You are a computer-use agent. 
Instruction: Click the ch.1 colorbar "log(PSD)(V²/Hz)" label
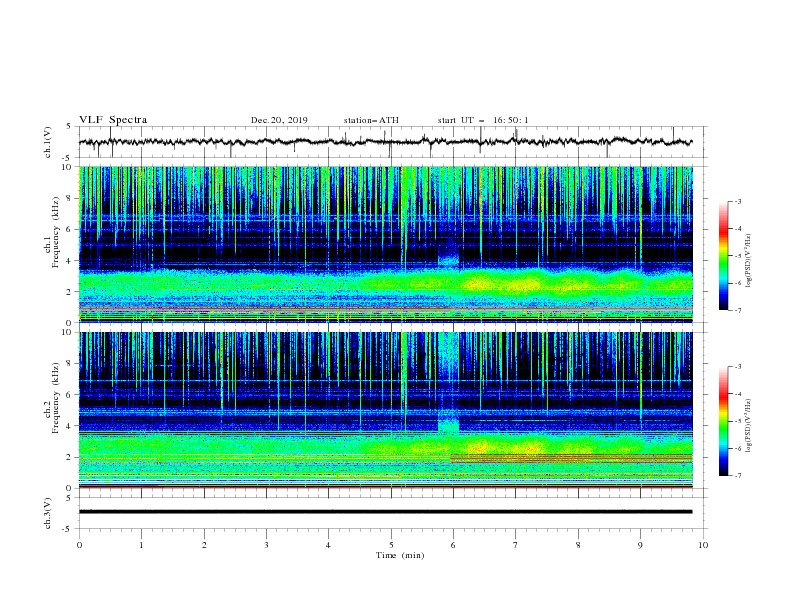click(x=748, y=261)
